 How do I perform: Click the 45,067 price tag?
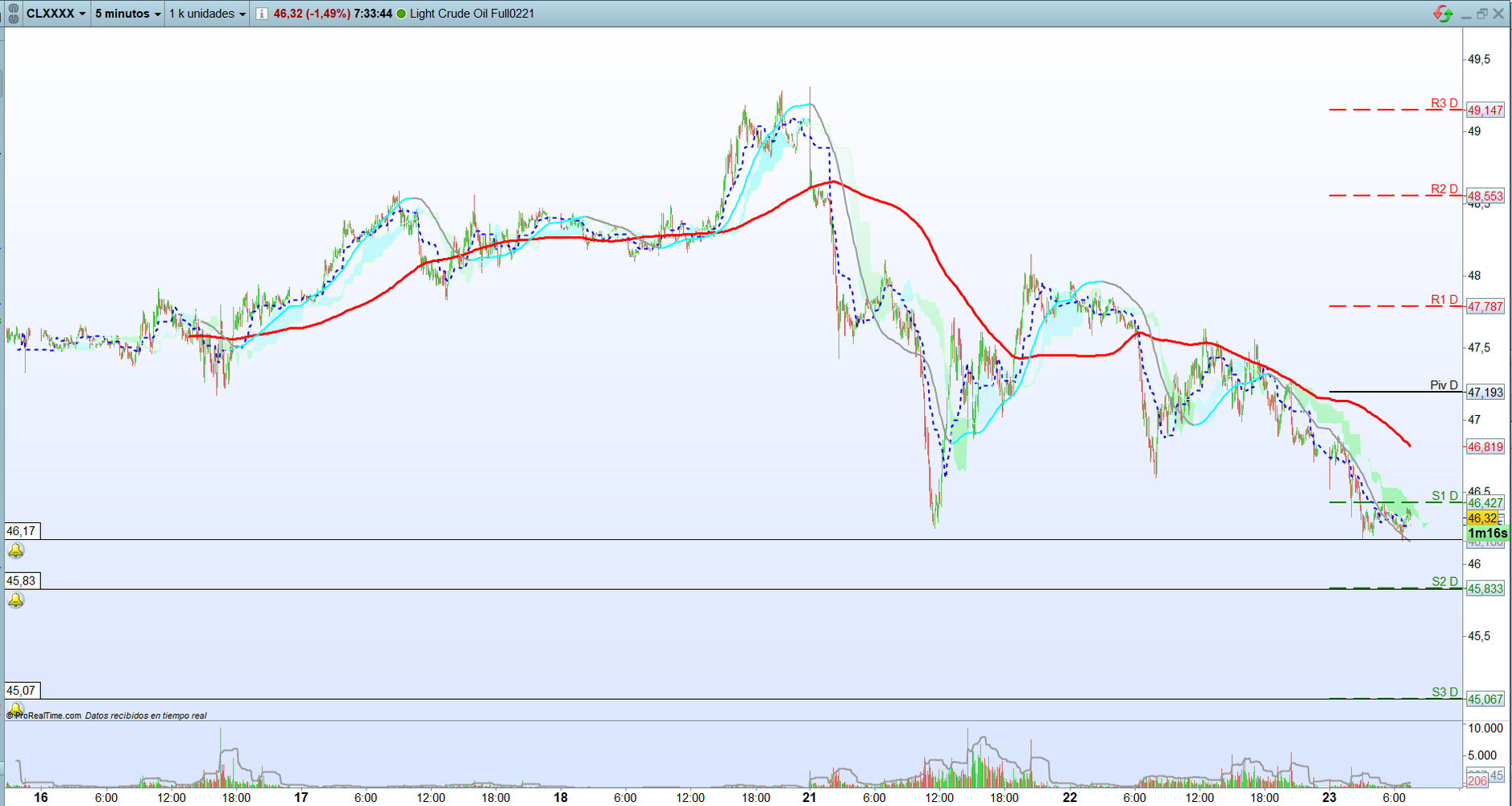click(x=1485, y=700)
